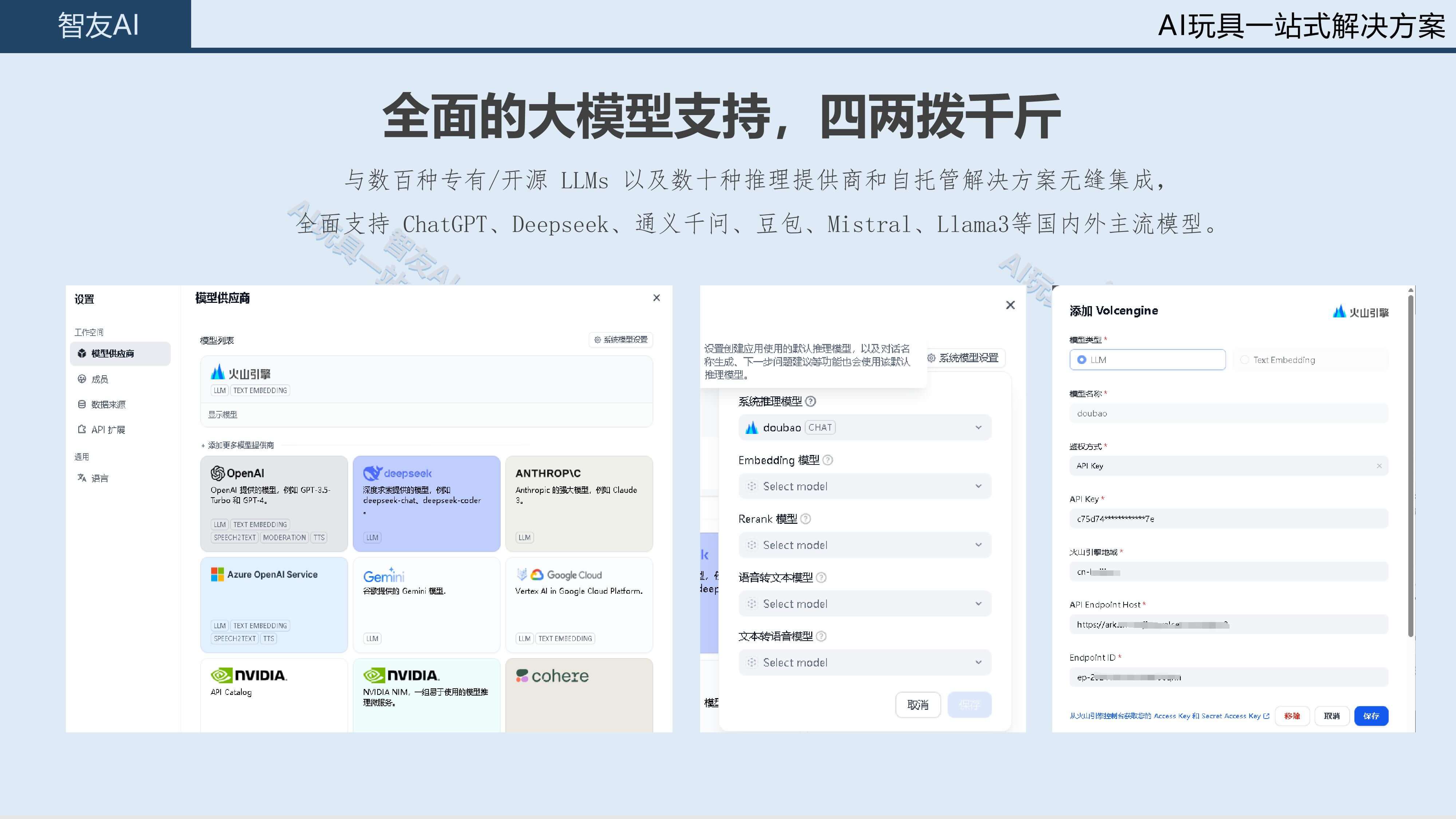Click the 成员 members icon
The width and height of the screenshot is (1456, 819).
pos(82,379)
